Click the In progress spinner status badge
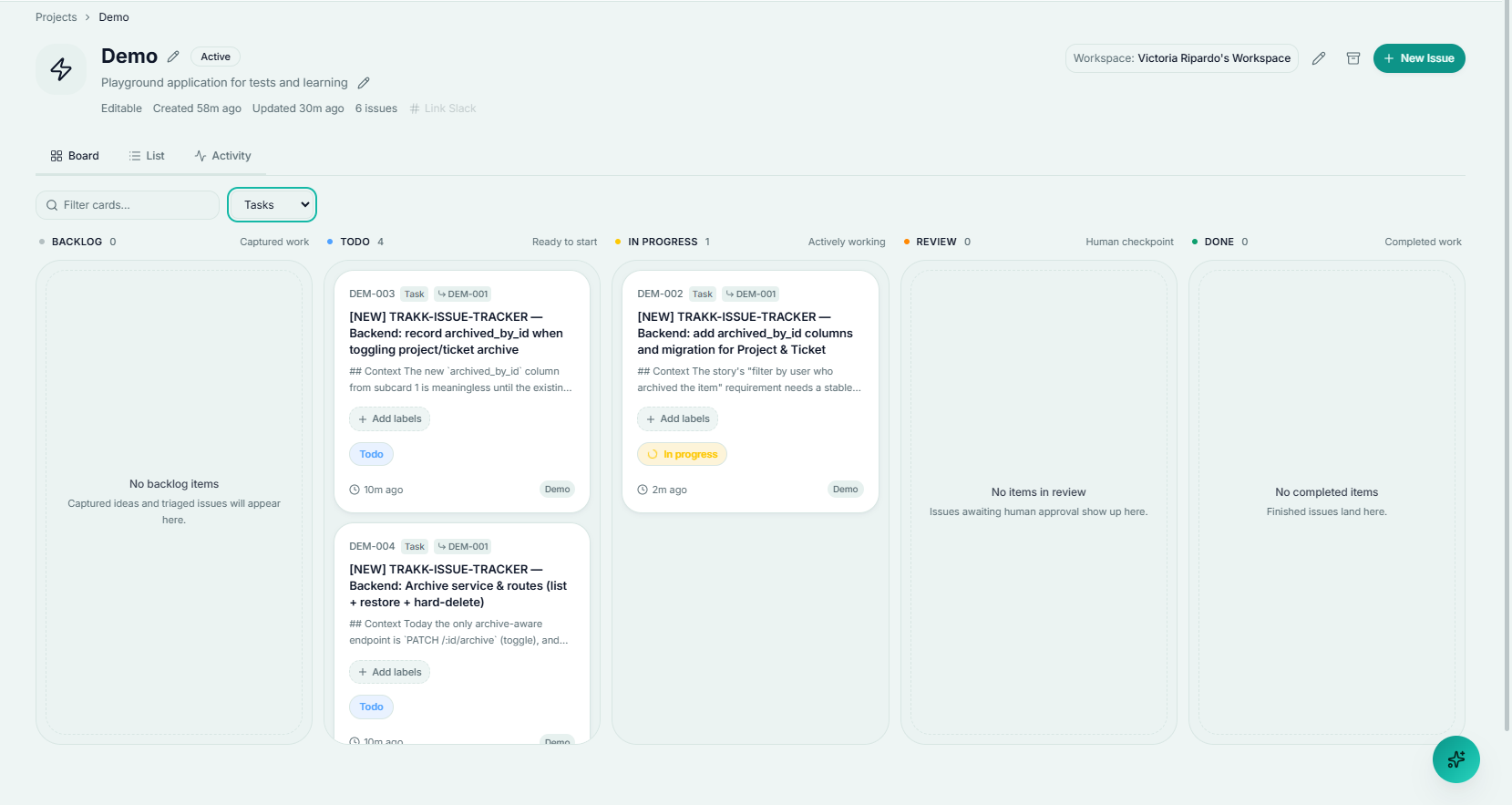The image size is (1512, 805). pos(682,454)
